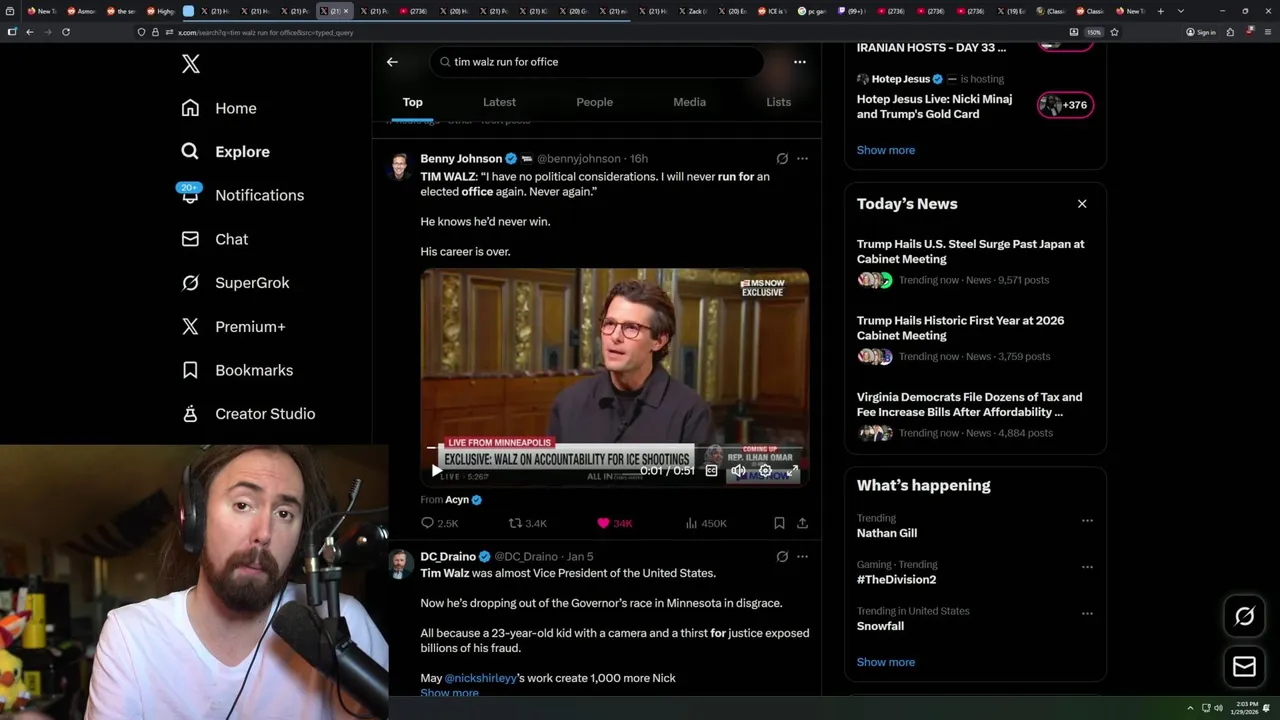This screenshot has height=720, width=1280.
Task: Bookmark the Benny Johnson post
Action: [x=779, y=523]
